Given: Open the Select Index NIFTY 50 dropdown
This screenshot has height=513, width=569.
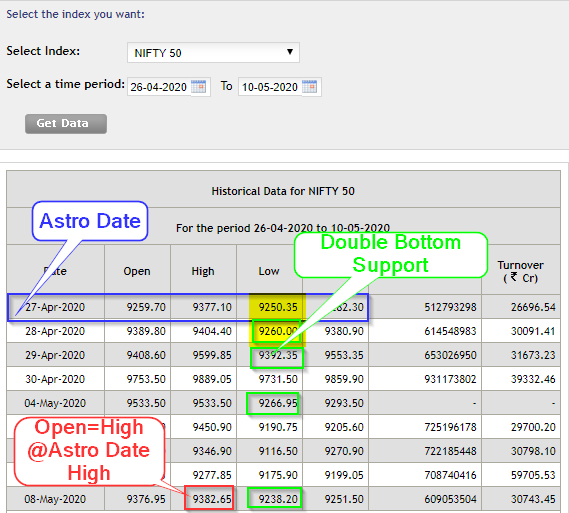Looking at the screenshot, I should (213, 53).
